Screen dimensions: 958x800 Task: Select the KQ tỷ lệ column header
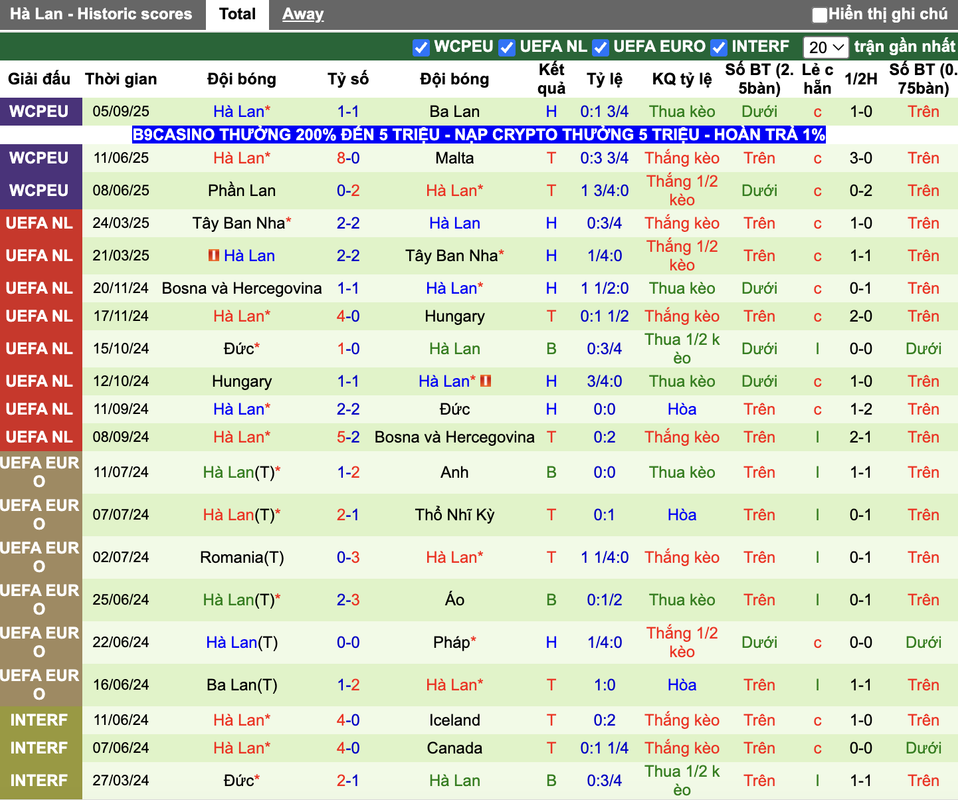click(x=682, y=79)
